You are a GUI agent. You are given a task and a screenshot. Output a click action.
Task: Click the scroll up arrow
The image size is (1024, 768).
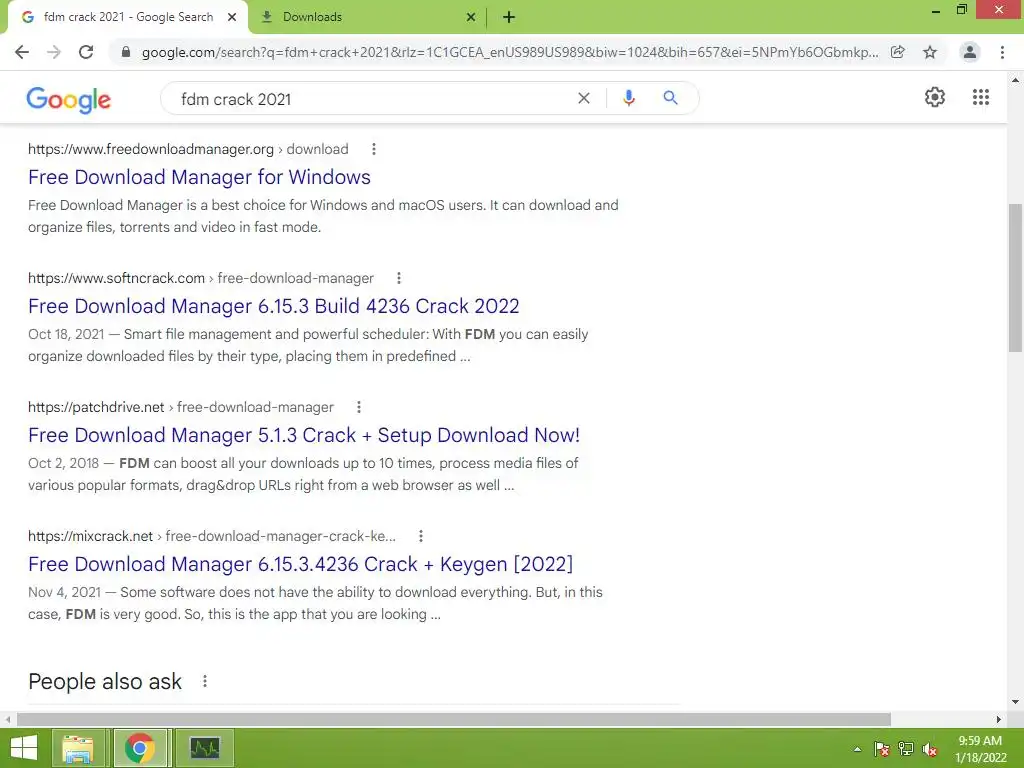[x=1015, y=80]
